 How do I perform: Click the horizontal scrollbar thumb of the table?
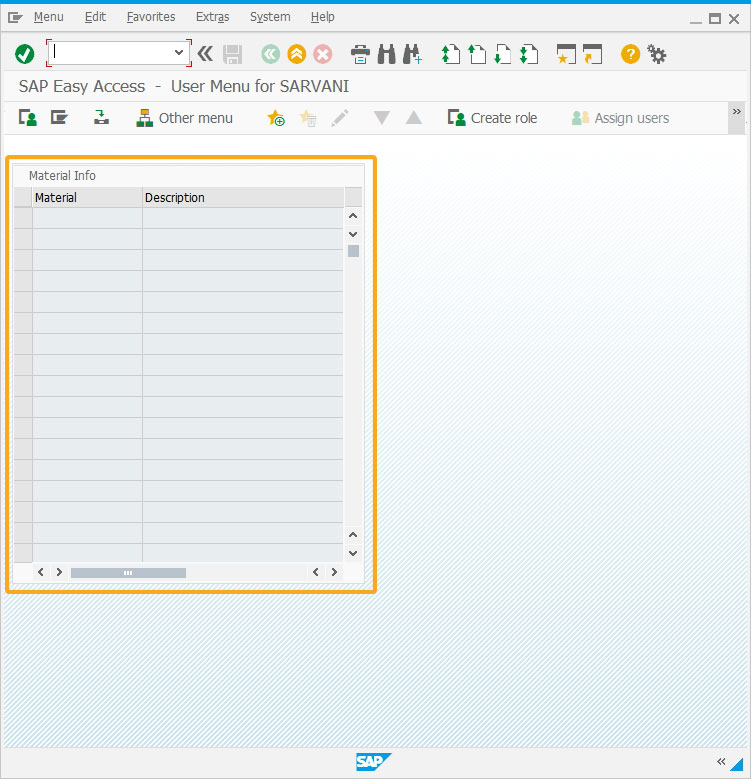(x=128, y=573)
